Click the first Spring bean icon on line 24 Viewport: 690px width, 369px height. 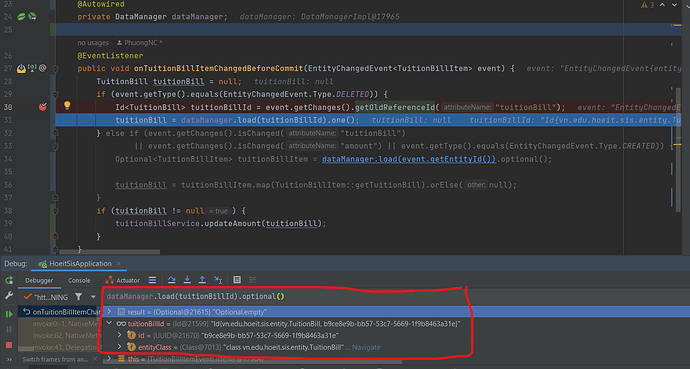(x=21, y=17)
